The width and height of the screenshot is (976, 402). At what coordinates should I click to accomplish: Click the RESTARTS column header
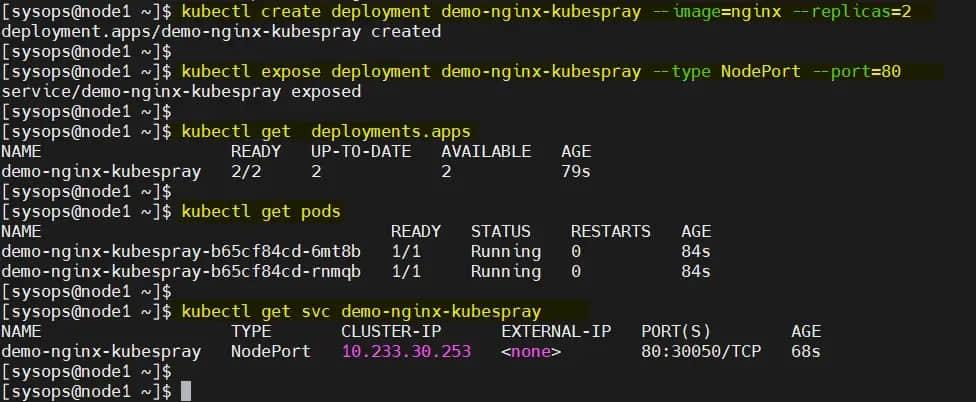pos(610,231)
